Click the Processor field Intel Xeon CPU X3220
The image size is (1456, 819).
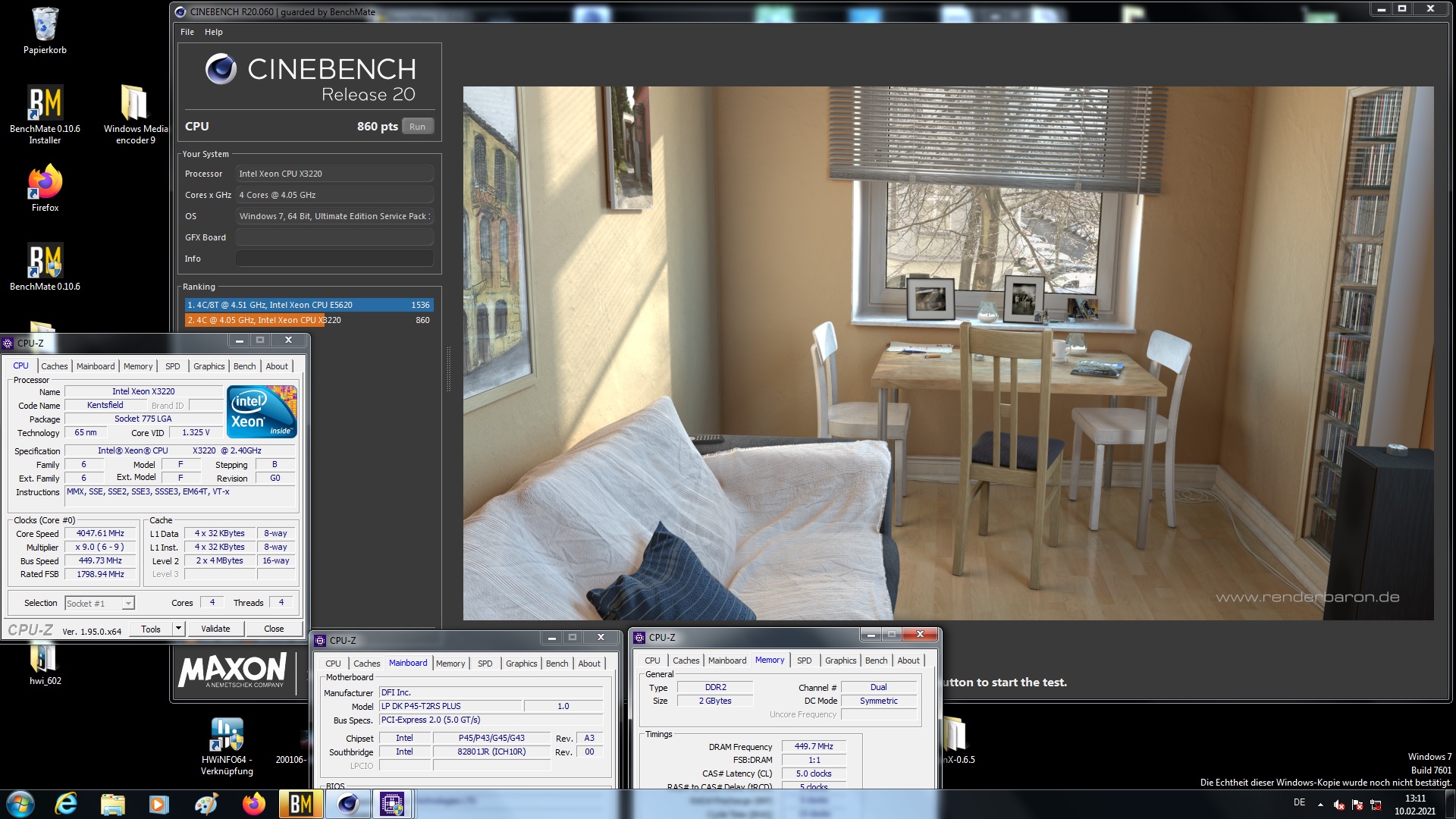click(334, 174)
